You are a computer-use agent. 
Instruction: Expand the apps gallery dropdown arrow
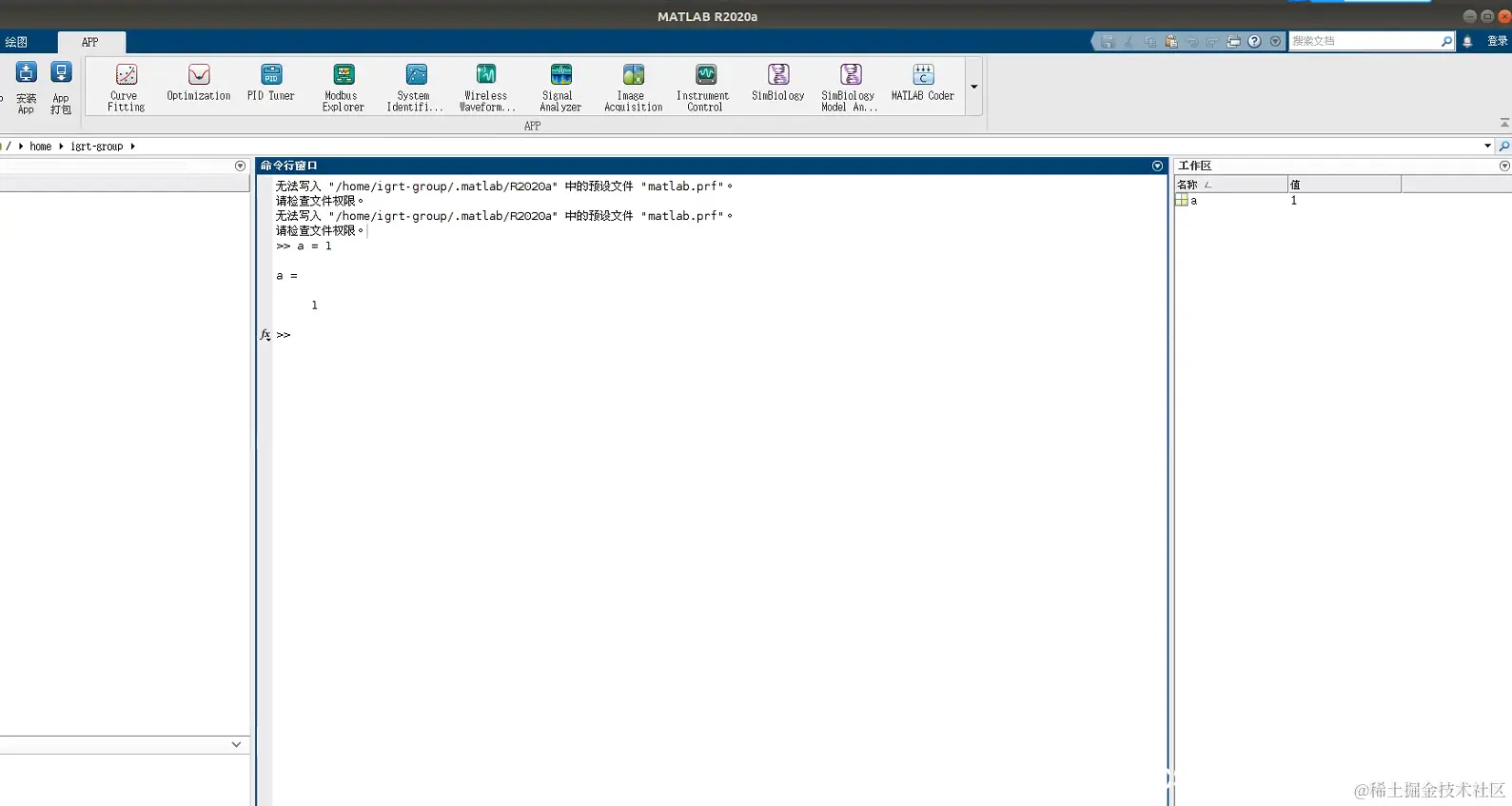click(x=973, y=87)
